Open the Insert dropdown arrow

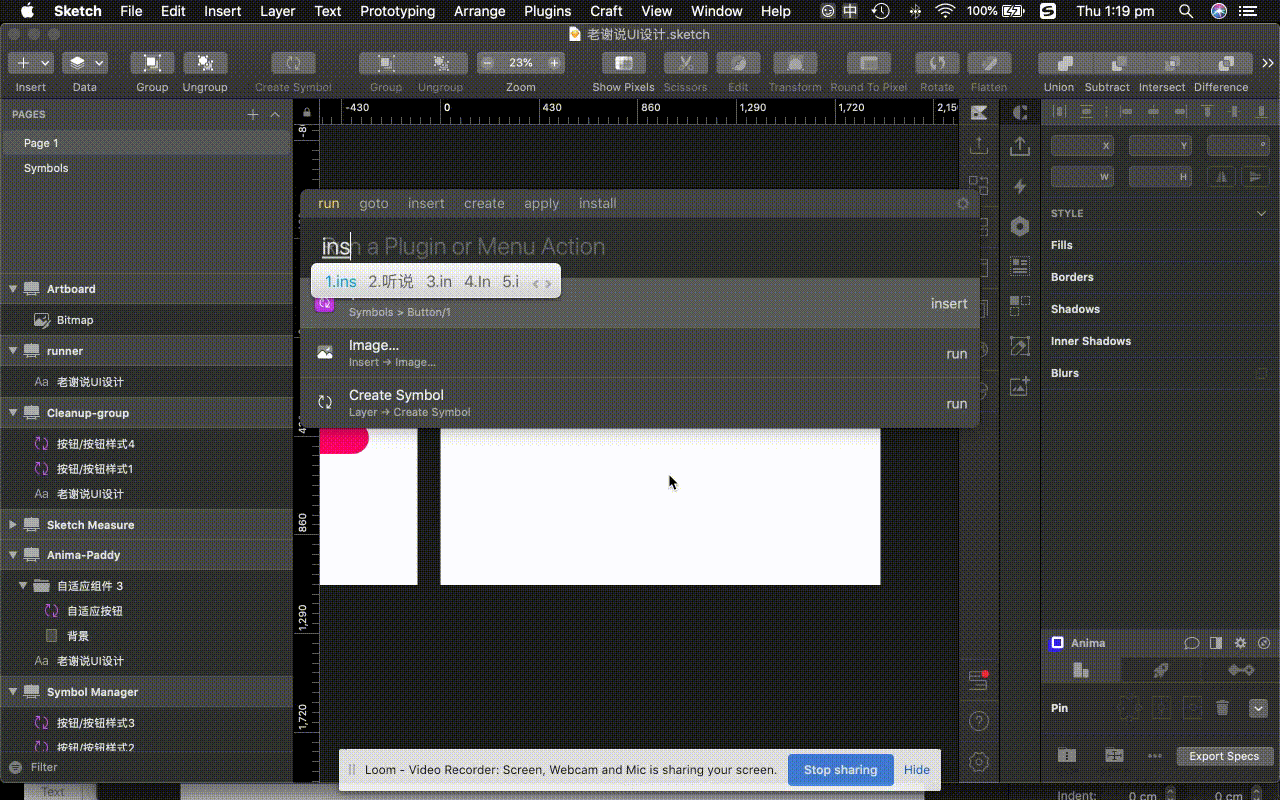45,63
